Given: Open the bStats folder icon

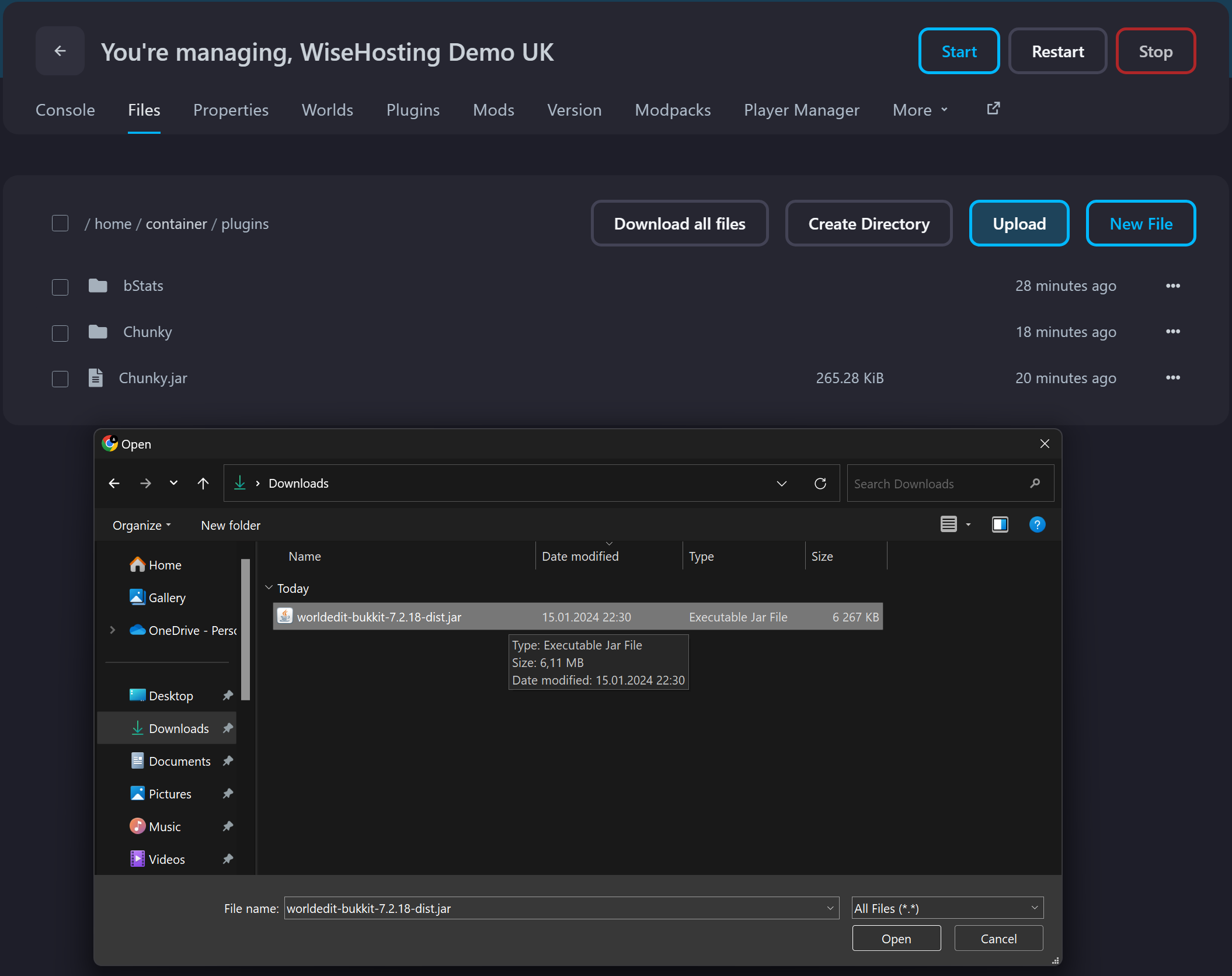Looking at the screenshot, I should pyautogui.click(x=97, y=286).
